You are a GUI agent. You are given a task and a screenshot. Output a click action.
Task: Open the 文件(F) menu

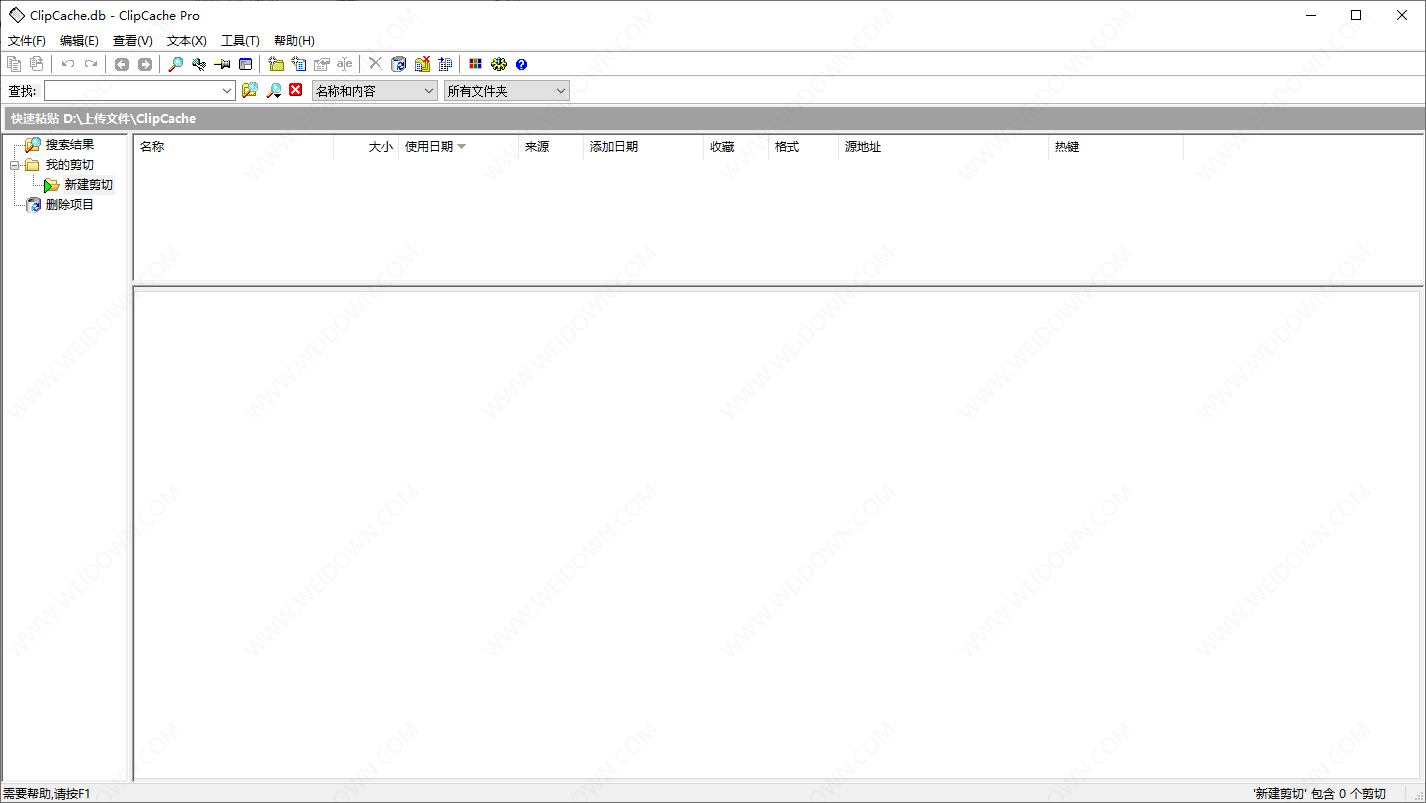tap(27, 41)
